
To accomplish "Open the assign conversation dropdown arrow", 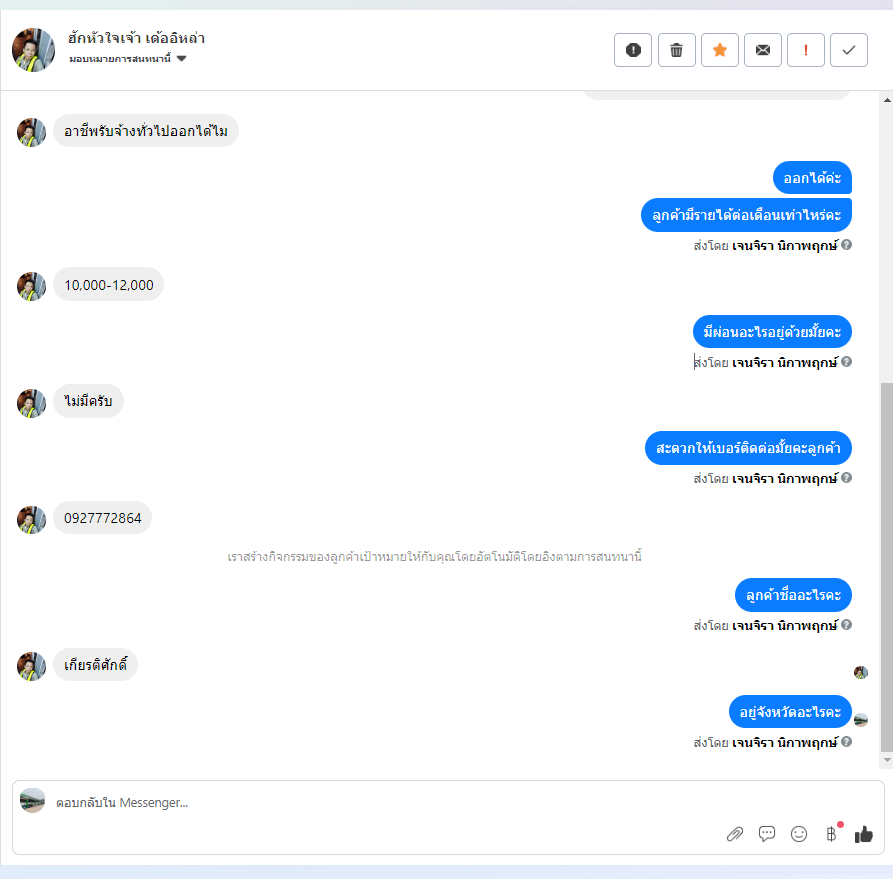I will click(182, 58).
